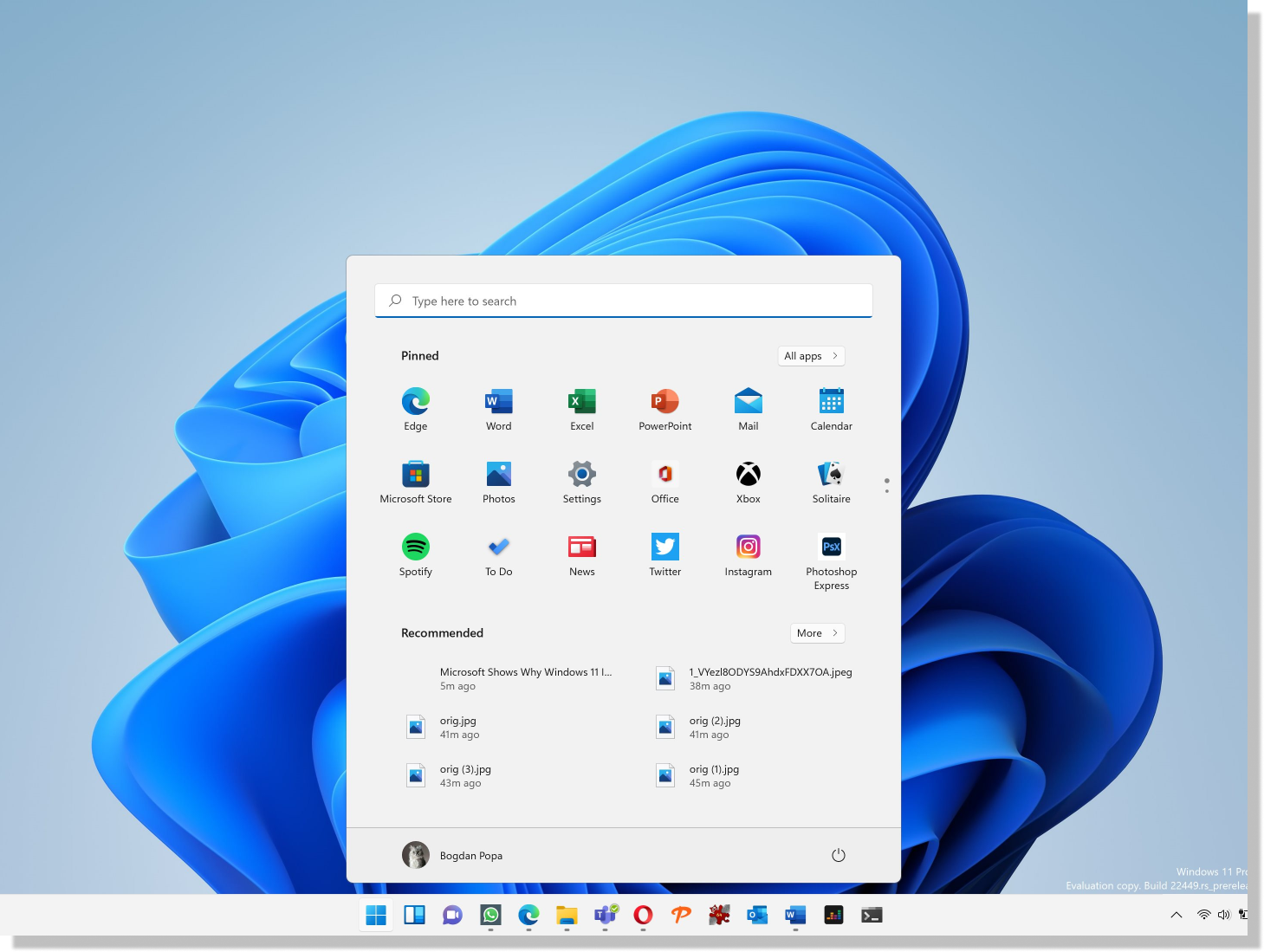Launch Spotify
This screenshot has width=1264, height=952.
pos(416,554)
